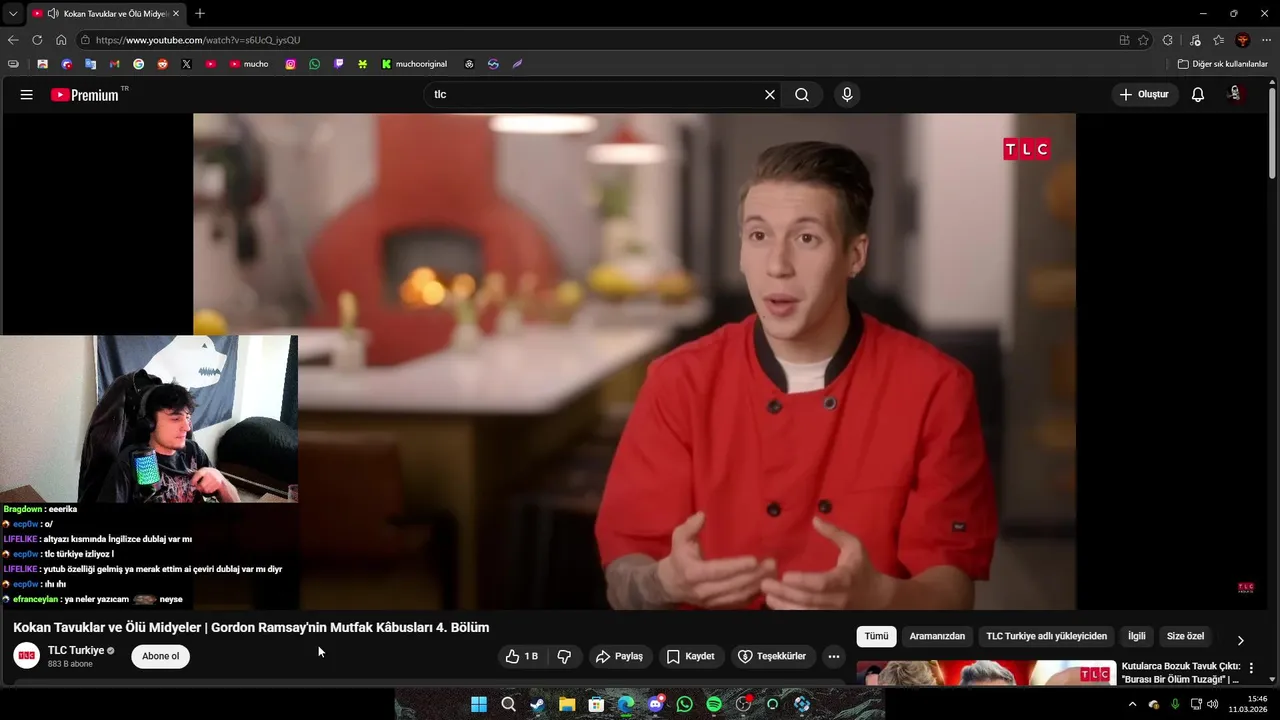1280x720 pixels.
Task: Open Instagram bookmark in bookmarks bar
Action: (291, 64)
